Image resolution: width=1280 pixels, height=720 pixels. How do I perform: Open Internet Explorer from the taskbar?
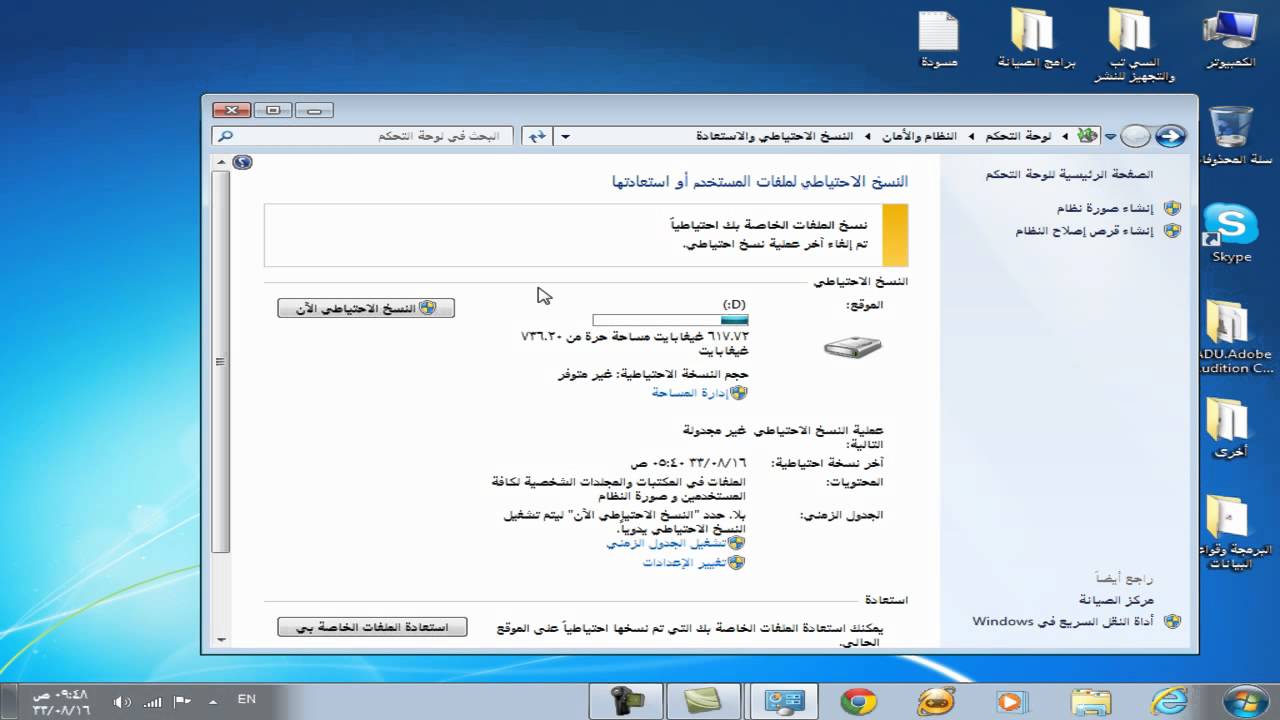(x=1169, y=701)
